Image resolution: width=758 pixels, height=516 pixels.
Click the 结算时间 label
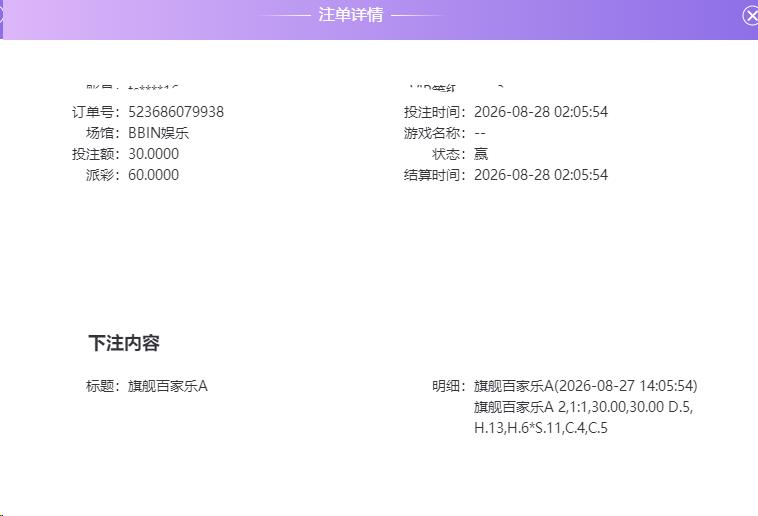point(435,175)
